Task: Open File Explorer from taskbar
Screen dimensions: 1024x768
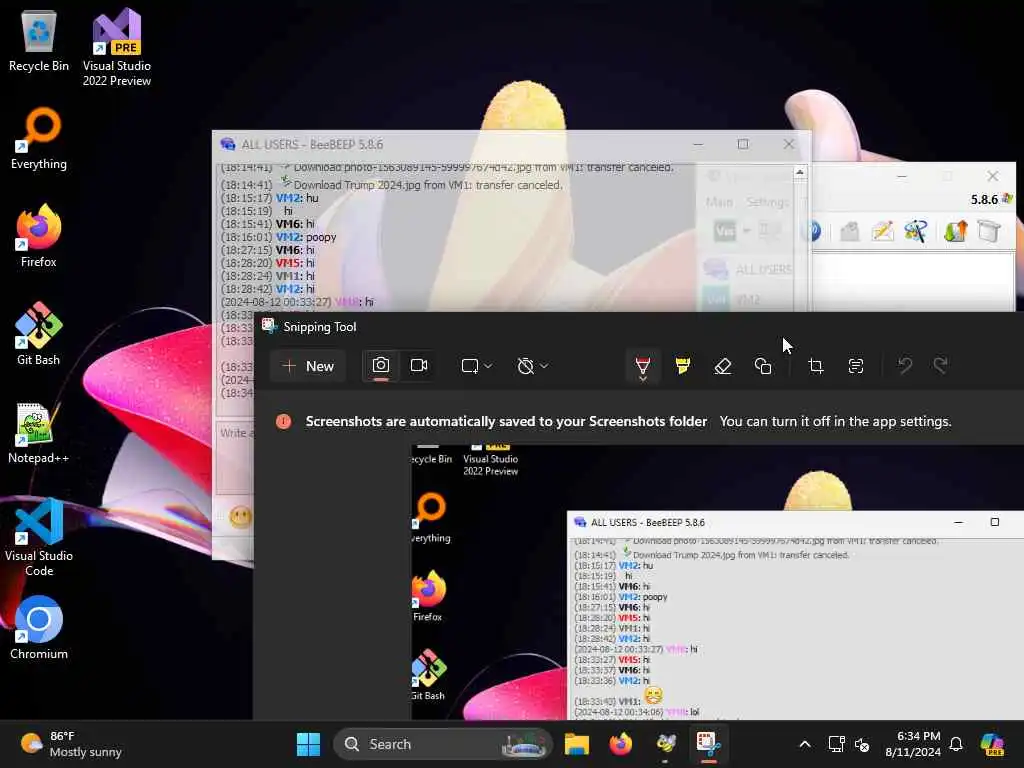Action: pyautogui.click(x=577, y=744)
